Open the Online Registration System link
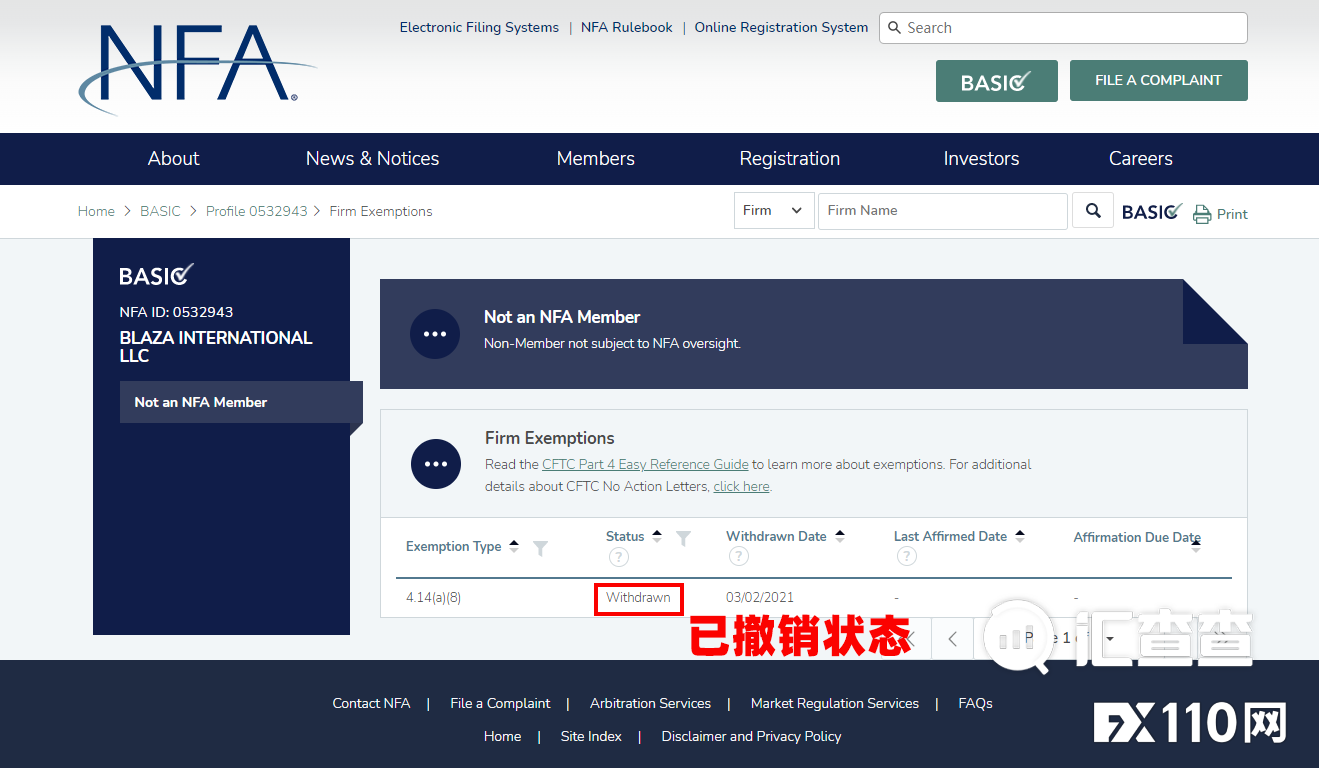Viewport: 1319px width, 768px height. tap(781, 28)
